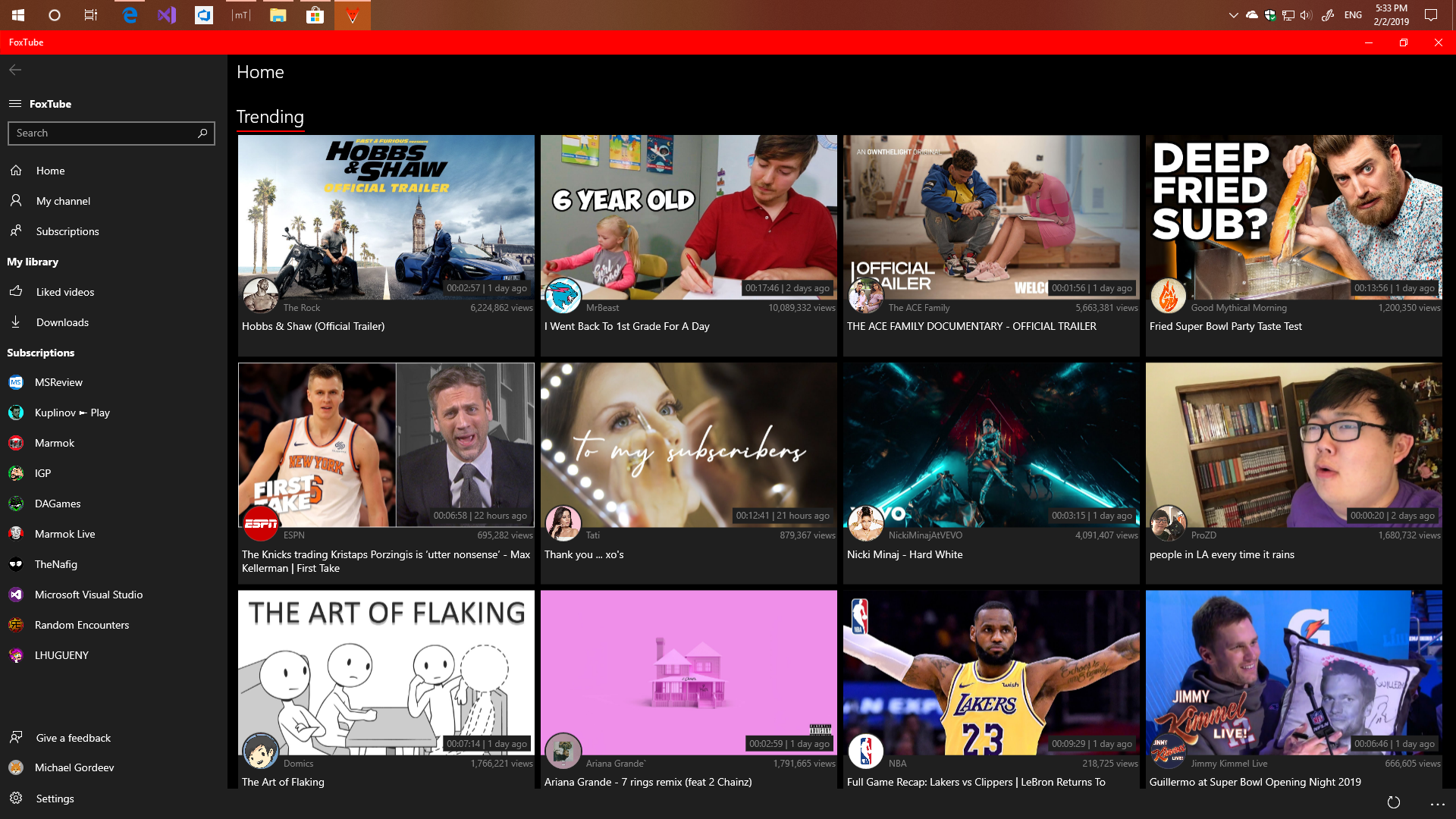
Task: Click Give a feedback
Action: click(73, 738)
